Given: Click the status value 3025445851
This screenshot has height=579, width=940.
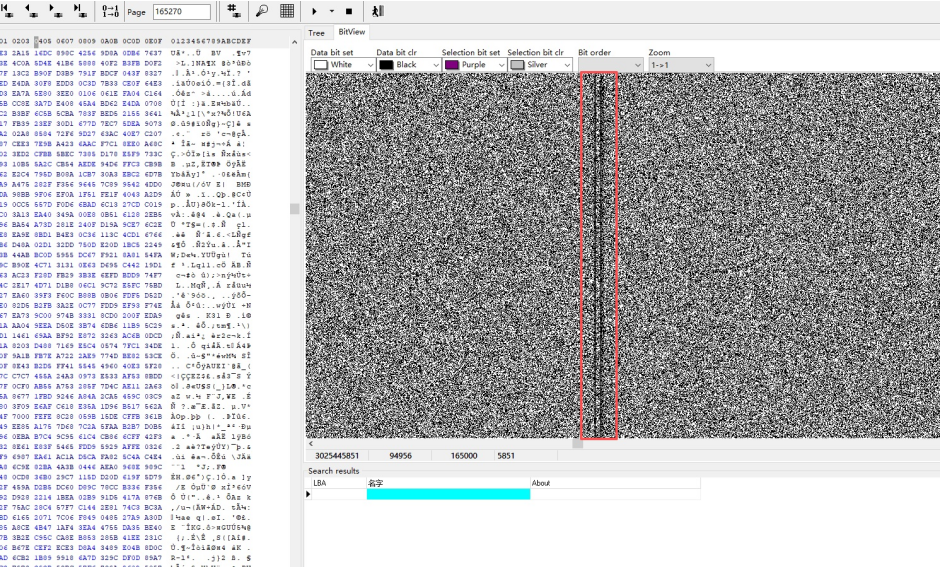Looking at the screenshot, I should tap(337, 456).
